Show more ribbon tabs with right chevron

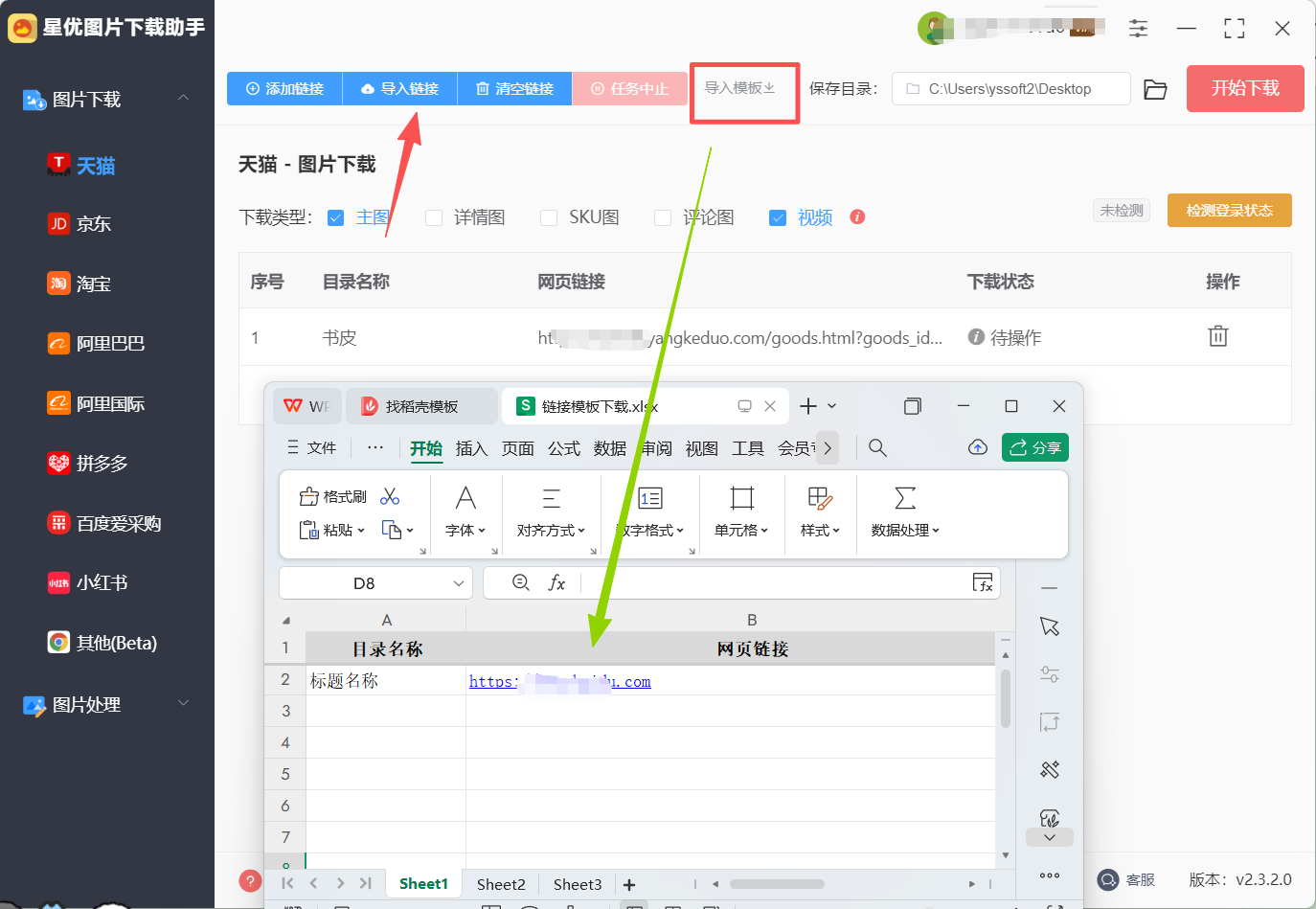pyautogui.click(x=828, y=447)
